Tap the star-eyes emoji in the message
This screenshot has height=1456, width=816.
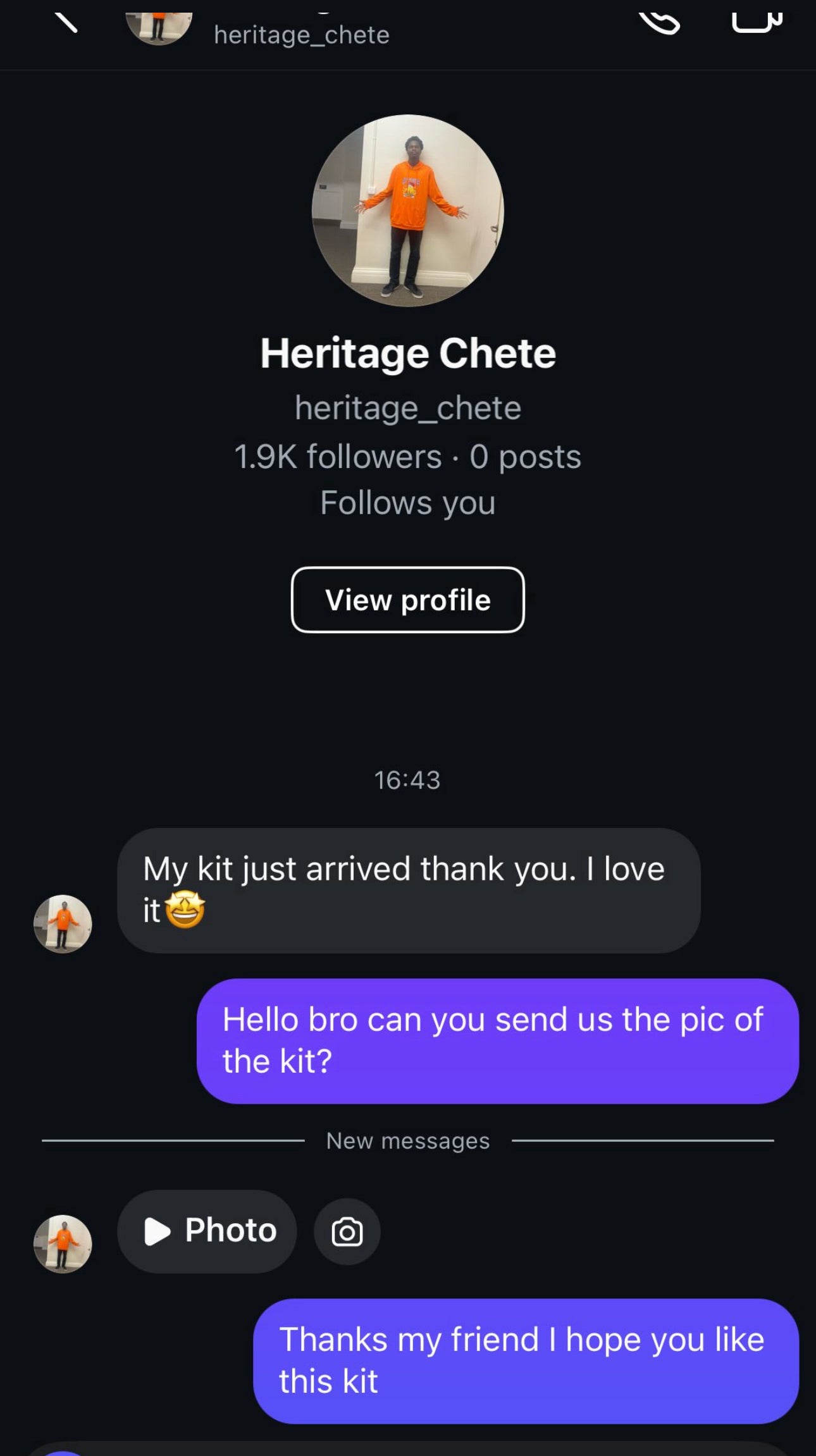point(185,910)
